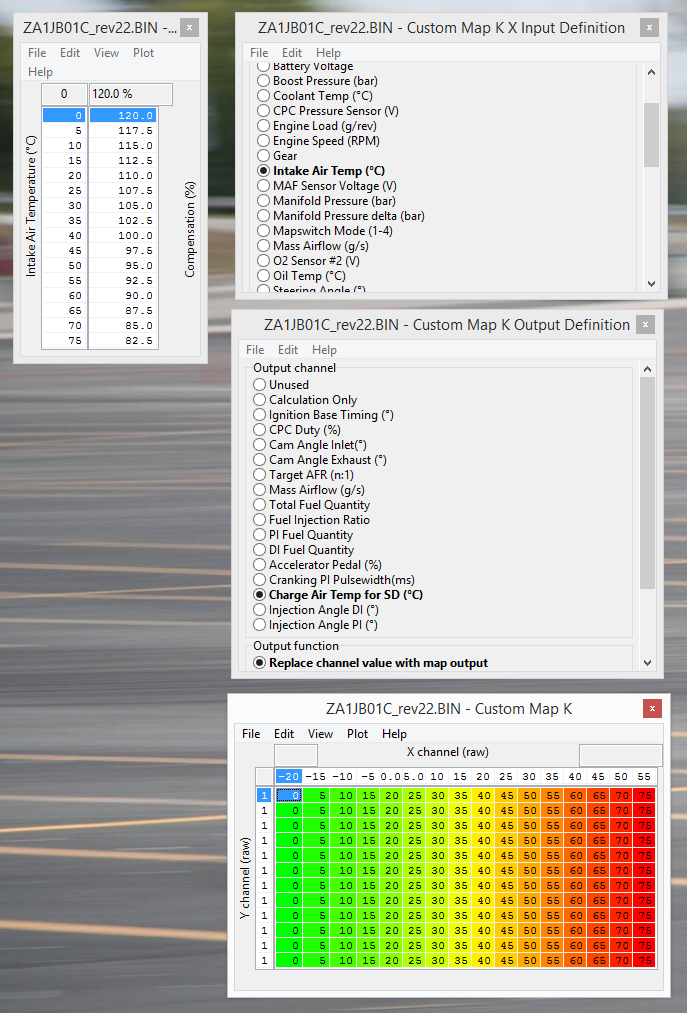Select Ignition Base Timing output channel
This screenshot has height=1013, width=687.
pos(260,415)
